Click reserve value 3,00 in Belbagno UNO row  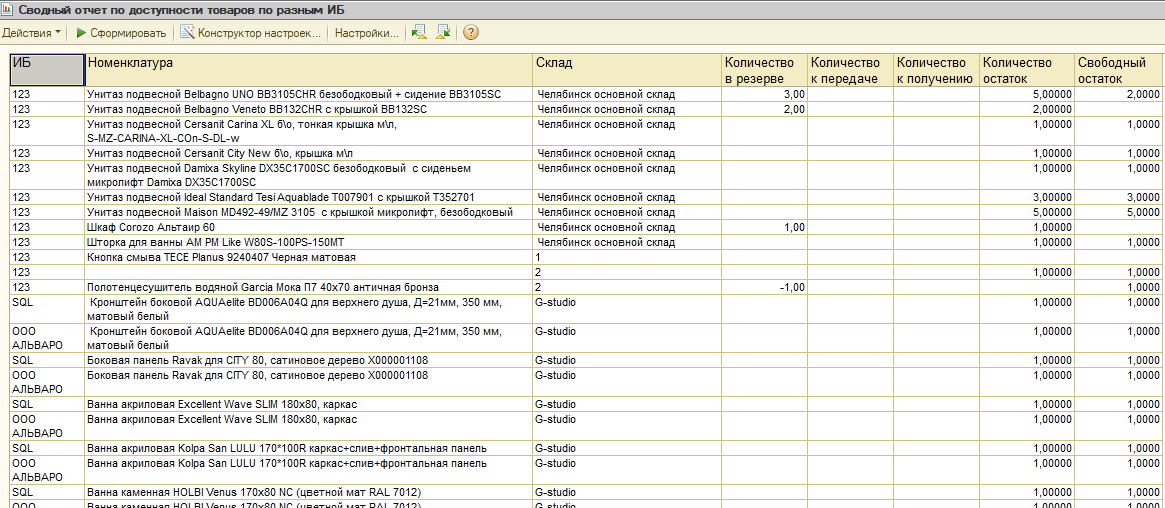[x=765, y=94]
